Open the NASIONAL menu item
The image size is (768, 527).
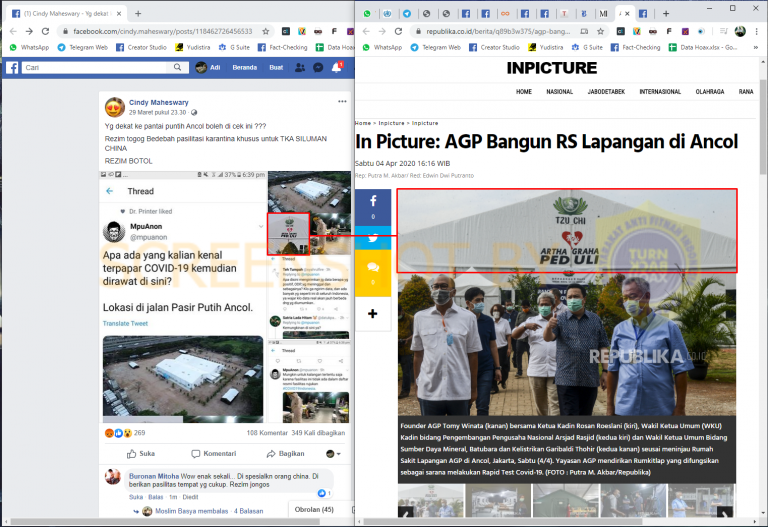tap(559, 92)
